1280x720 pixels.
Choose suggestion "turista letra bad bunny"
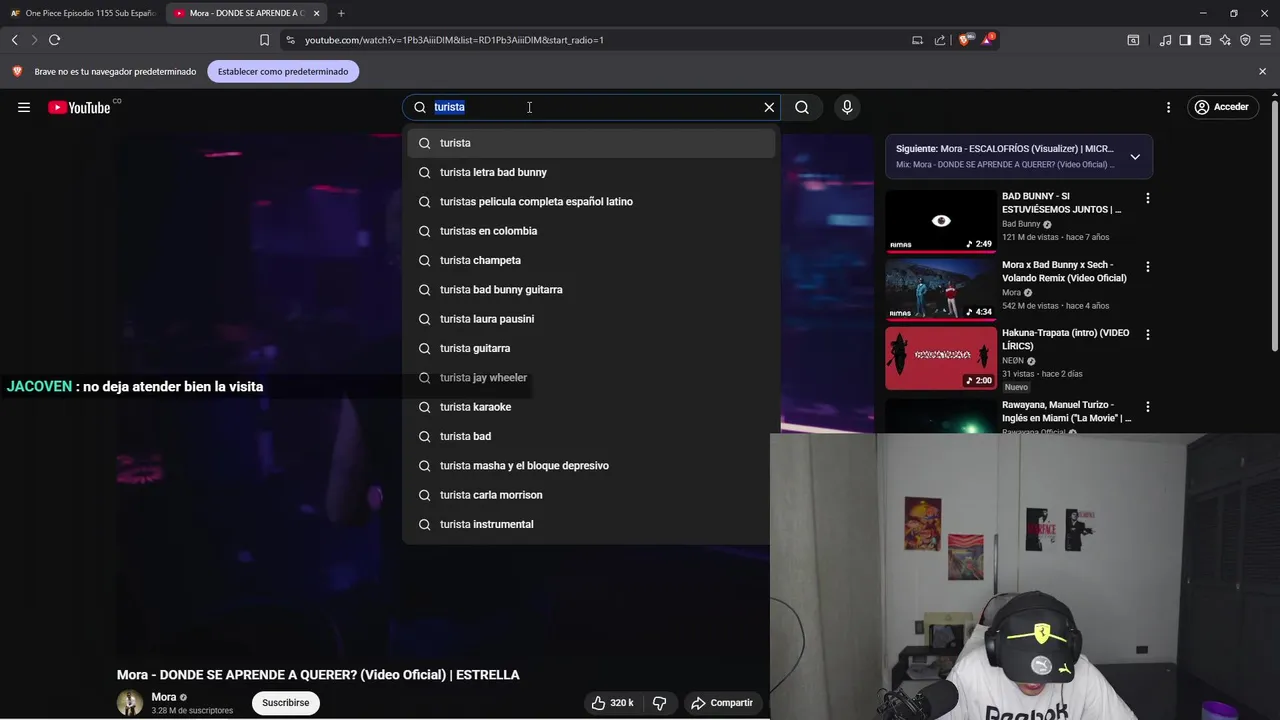591,172
